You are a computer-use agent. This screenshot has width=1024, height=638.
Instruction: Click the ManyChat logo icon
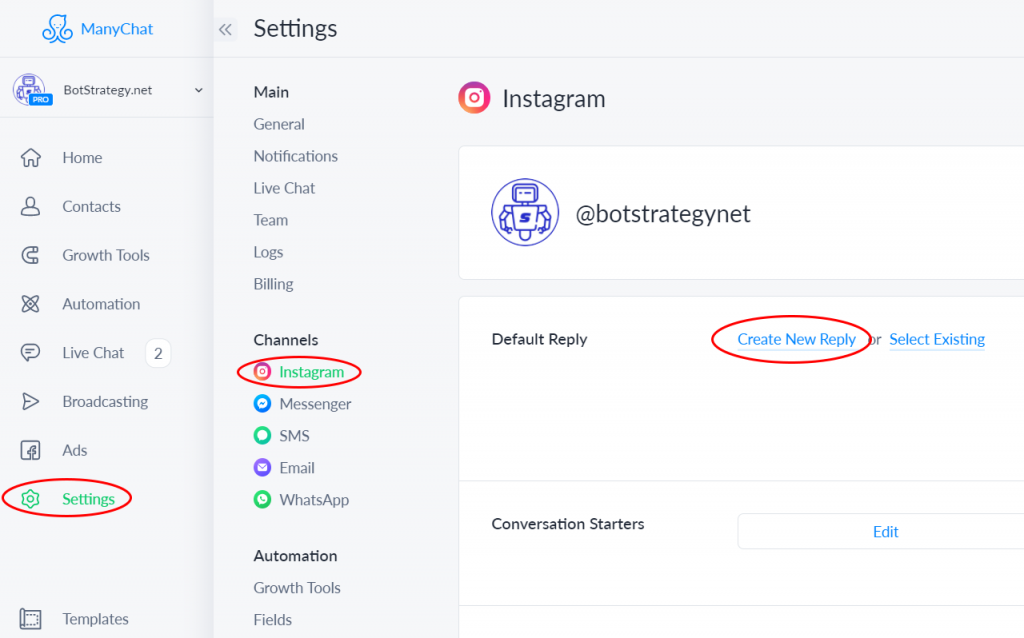point(59,28)
